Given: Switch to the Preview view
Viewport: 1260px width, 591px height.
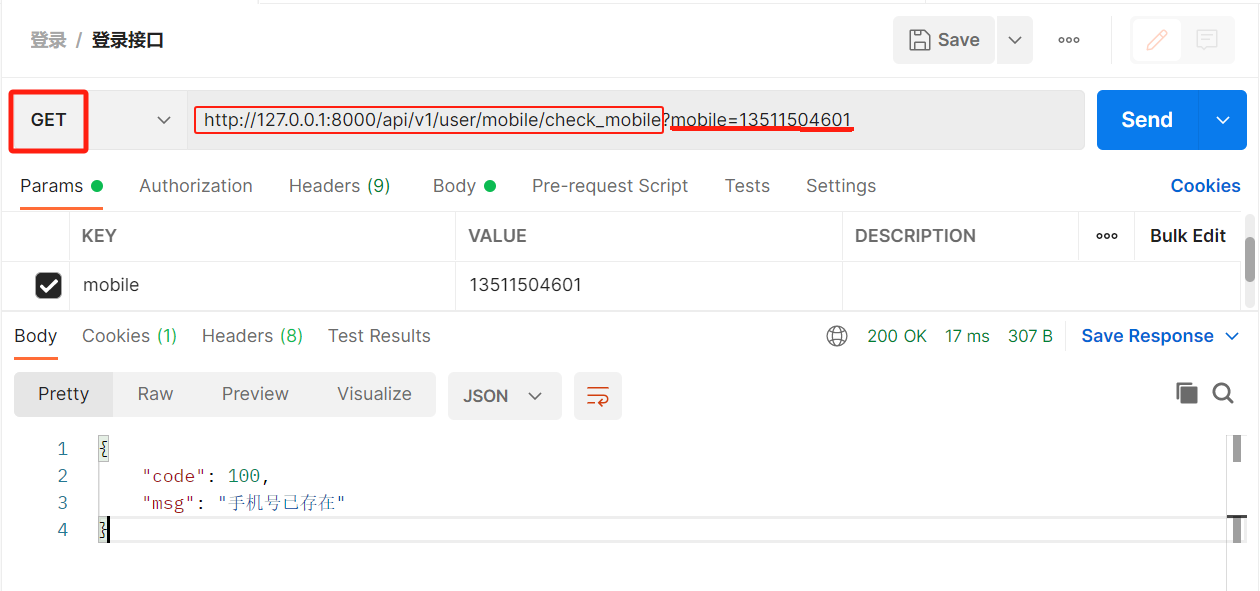Looking at the screenshot, I should [x=255, y=394].
